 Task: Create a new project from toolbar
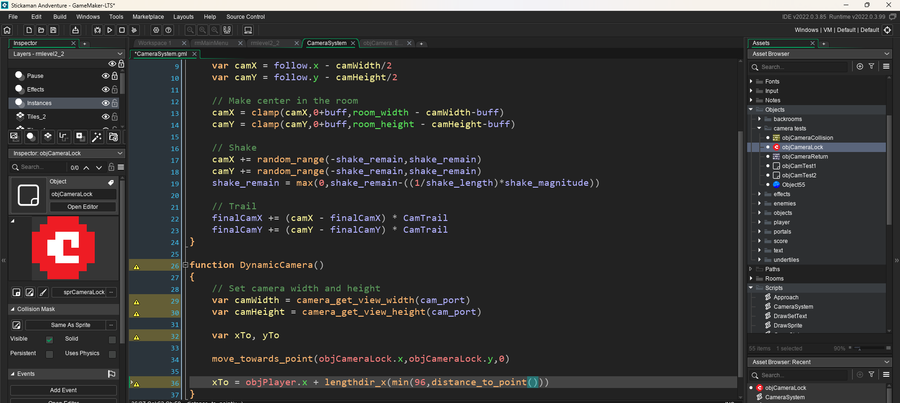point(27,30)
